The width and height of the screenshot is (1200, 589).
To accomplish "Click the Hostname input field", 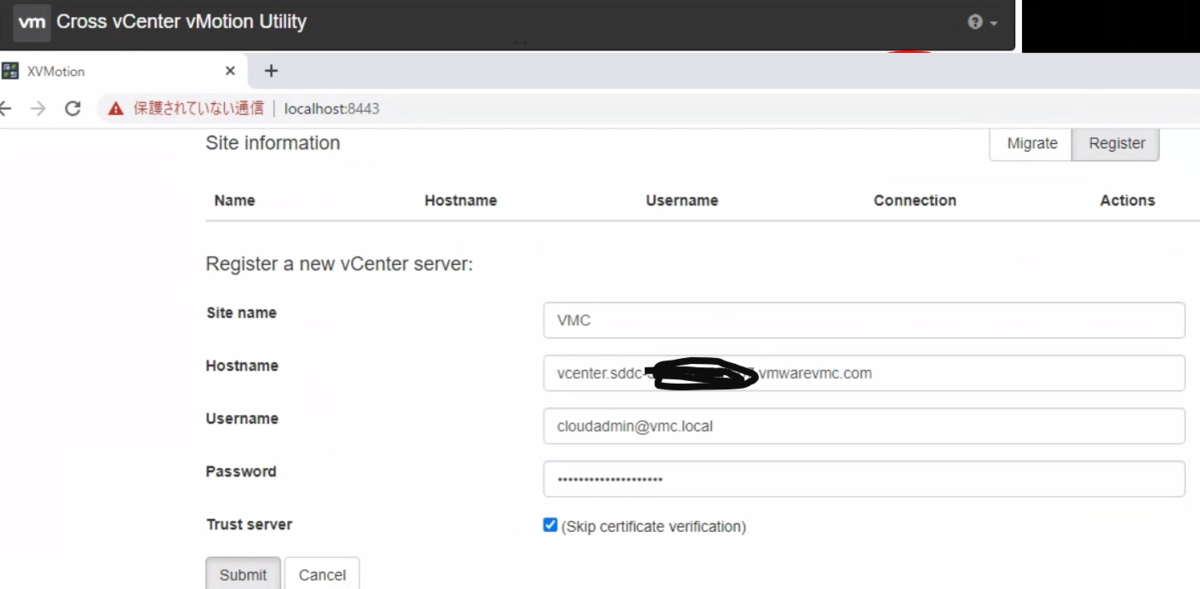I will 864,373.
